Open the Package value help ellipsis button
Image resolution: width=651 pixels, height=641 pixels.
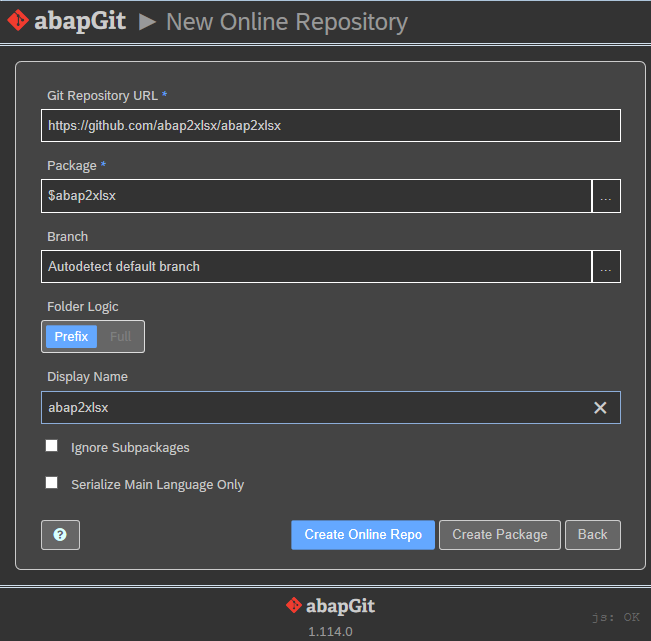coord(606,196)
